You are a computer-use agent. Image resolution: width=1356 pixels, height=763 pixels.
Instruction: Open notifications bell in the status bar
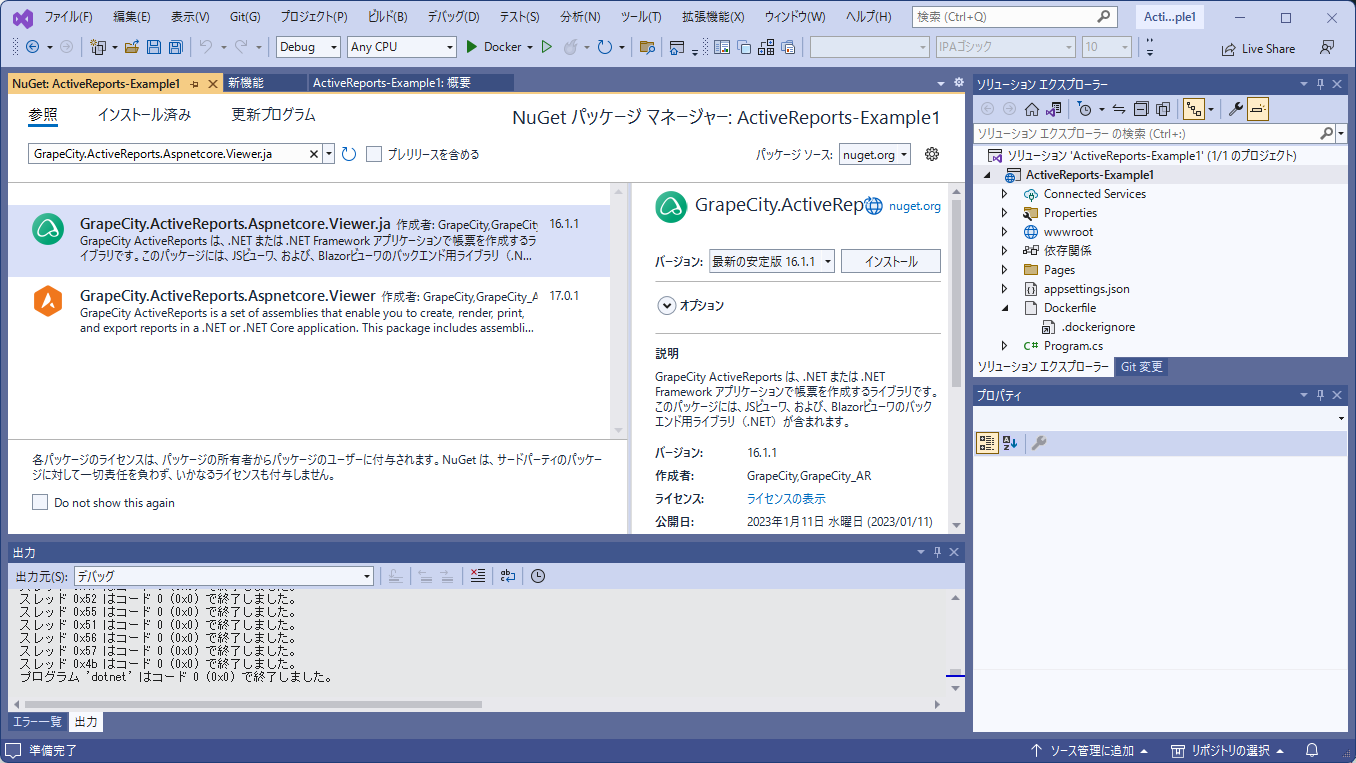click(x=1312, y=750)
